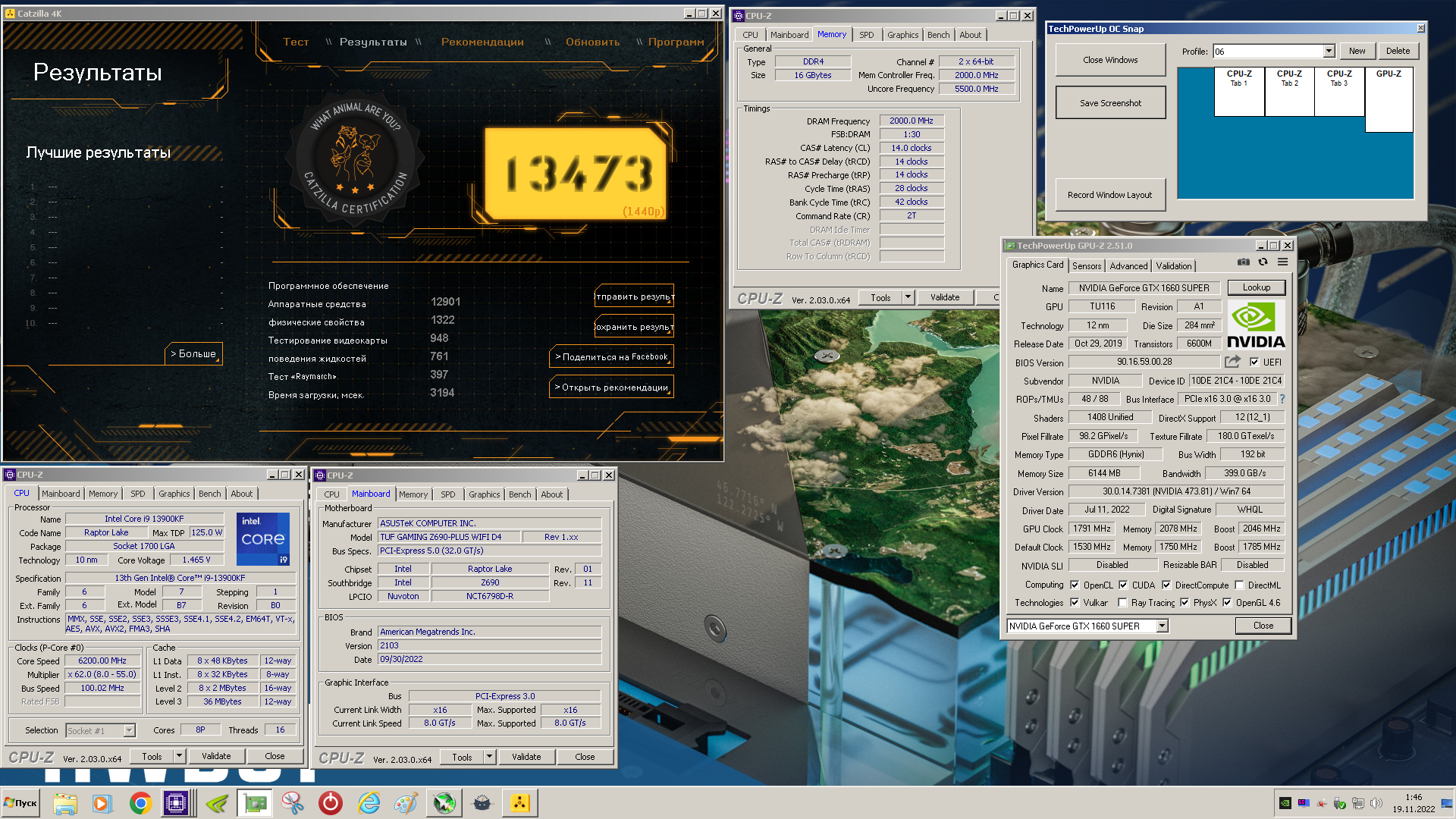Click the GPU-Z layout tile in OC Snap
Screen dimensions: 1456x819
click(x=1389, y=100)
